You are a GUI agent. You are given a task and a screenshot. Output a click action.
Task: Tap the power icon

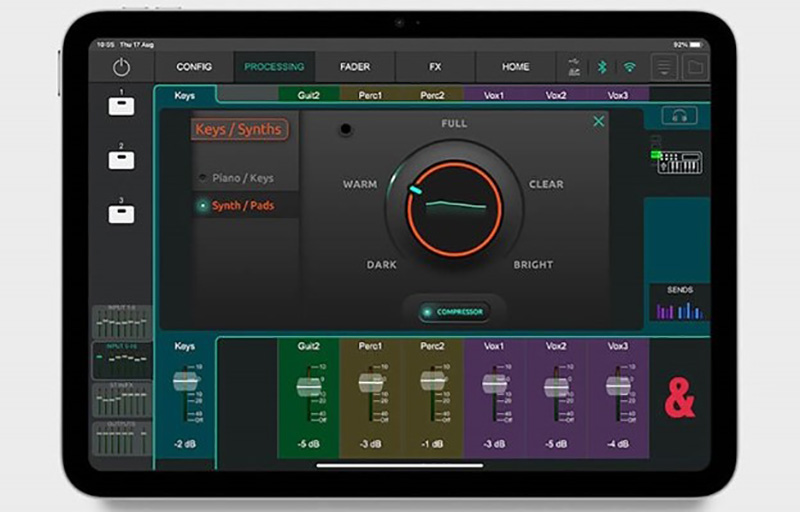(121, 67)
